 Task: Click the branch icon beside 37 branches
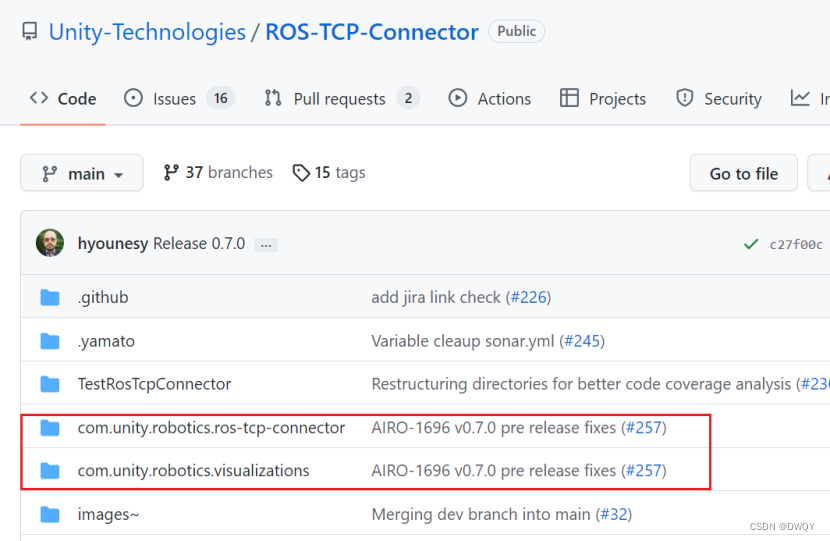point(171,173)
